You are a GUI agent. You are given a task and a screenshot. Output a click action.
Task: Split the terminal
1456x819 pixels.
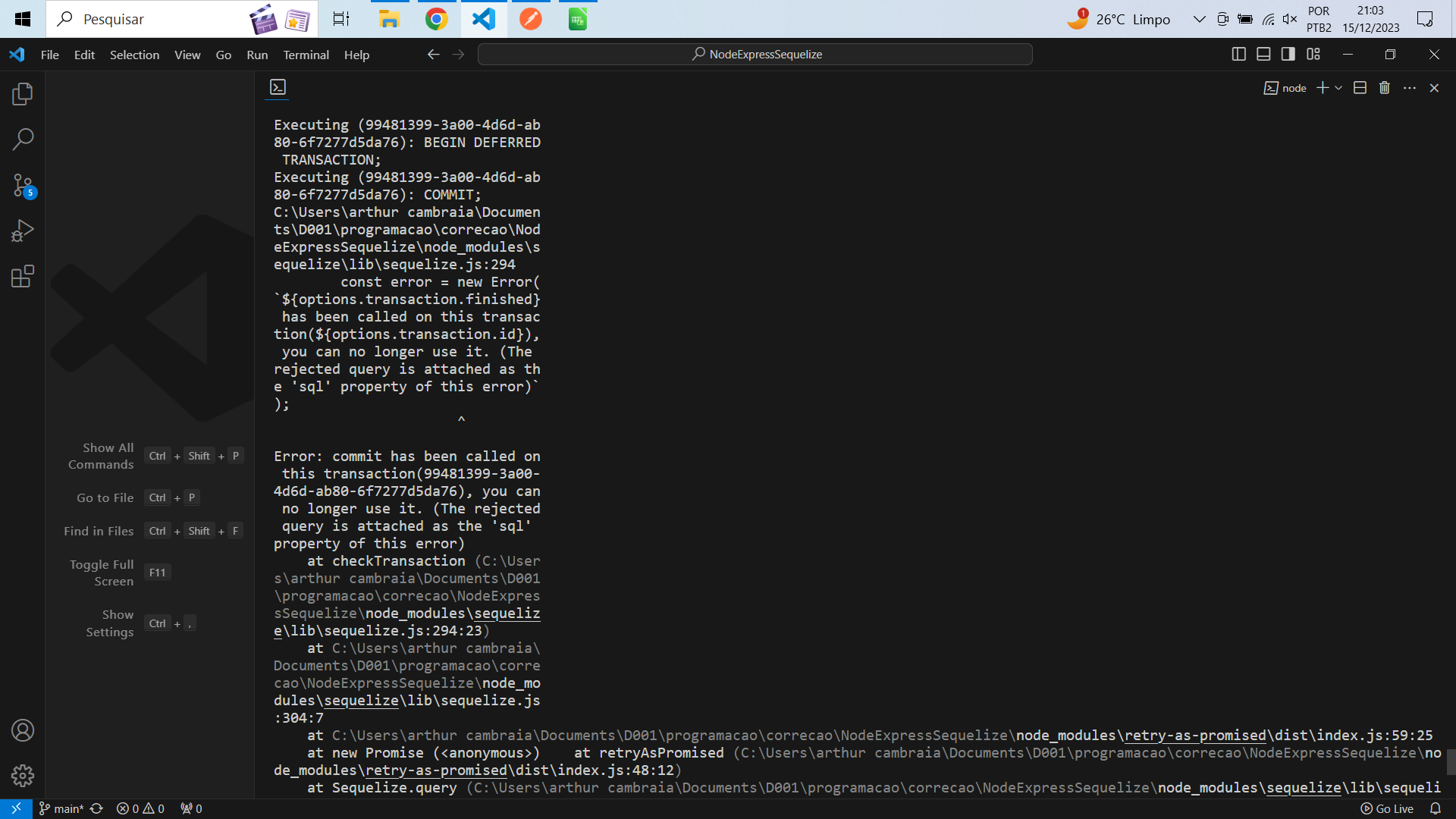pyautogui.click(x=1360, y=88)
